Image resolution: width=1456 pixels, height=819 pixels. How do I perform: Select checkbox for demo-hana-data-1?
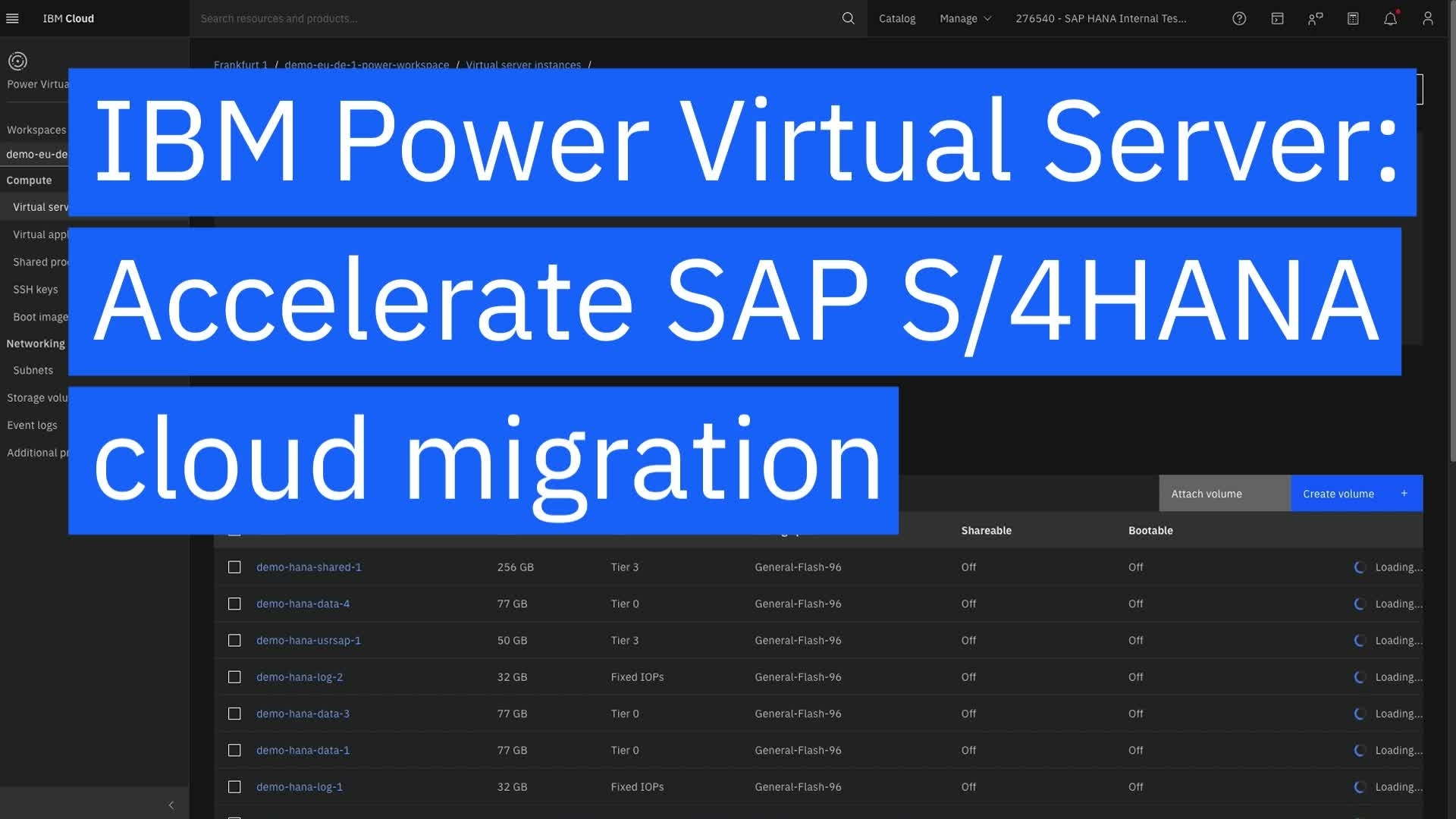(x=234, y=750)
